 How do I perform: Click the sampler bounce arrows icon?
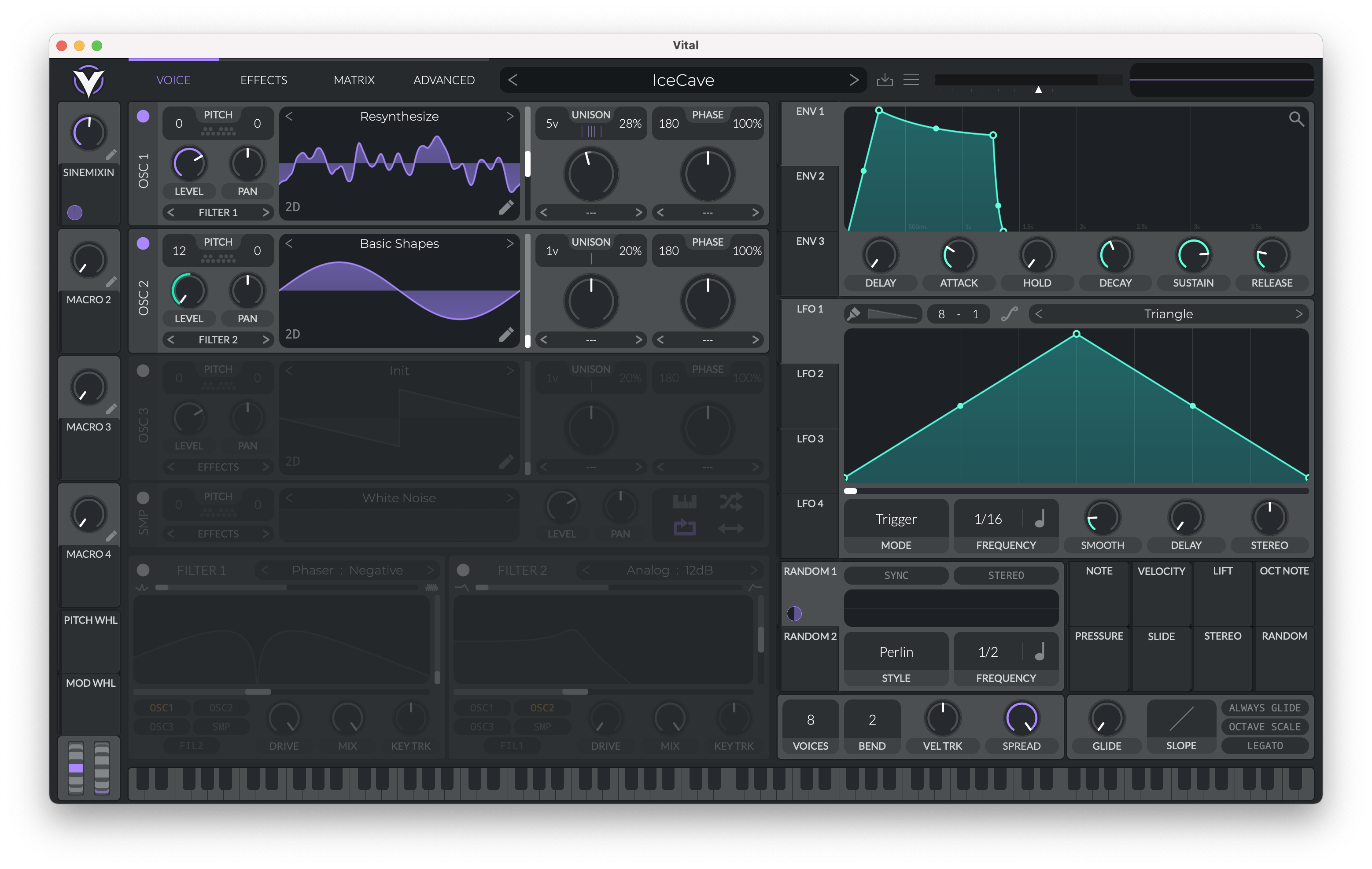click(730, 528)
